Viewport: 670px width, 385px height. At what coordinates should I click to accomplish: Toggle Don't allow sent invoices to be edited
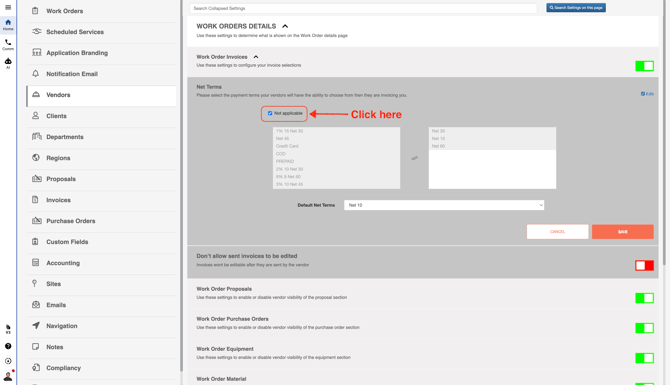[x=644, y=265]
